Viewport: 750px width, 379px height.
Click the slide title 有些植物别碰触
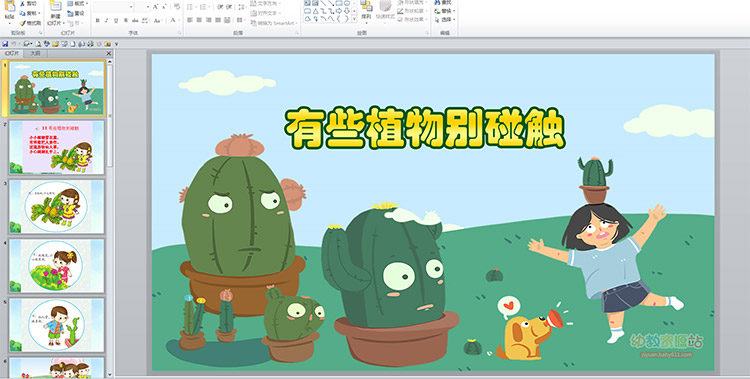pos(425,129)
